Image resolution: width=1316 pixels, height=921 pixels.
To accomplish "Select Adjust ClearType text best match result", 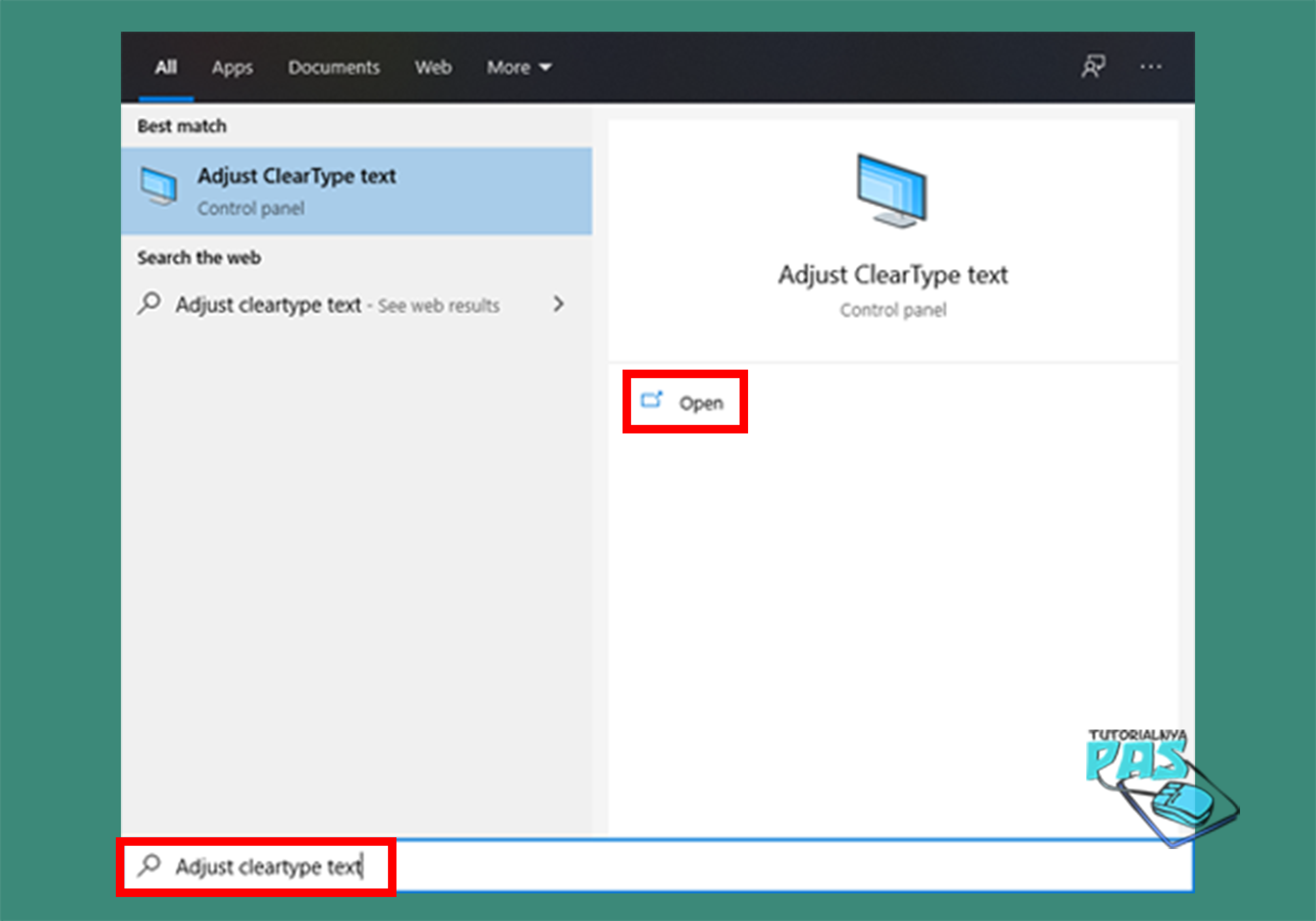I will [355, 191].
